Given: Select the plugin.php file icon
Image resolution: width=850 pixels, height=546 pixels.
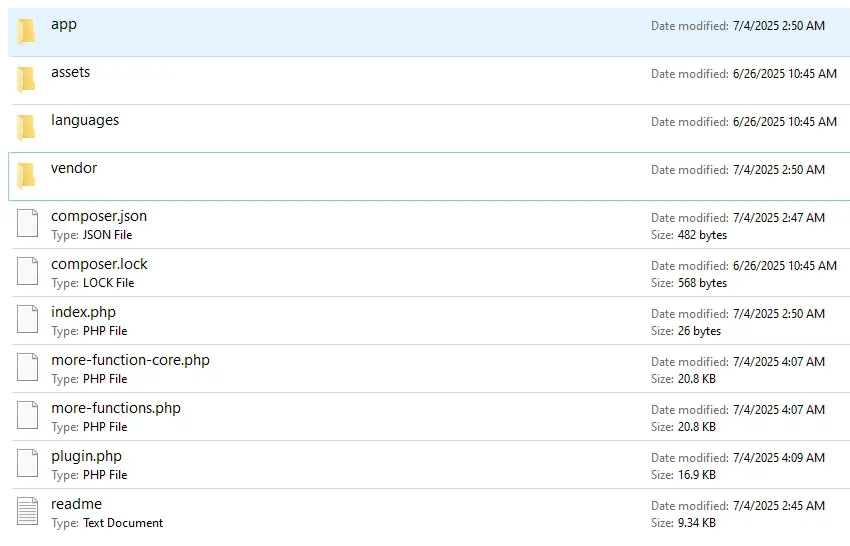Looking at the screenshot, I should click(x=27, y=464).
